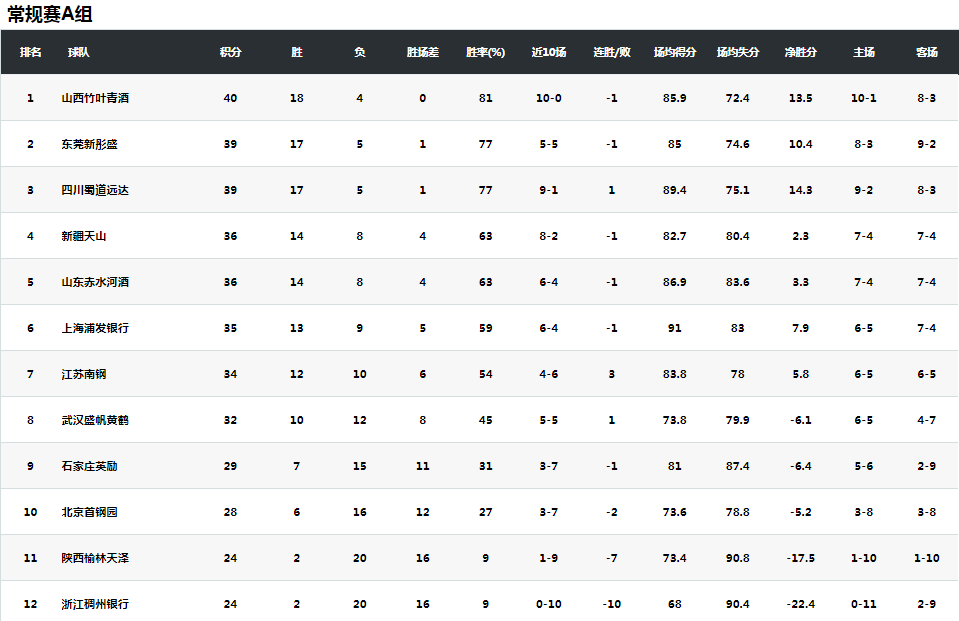
Task: Open the 浙江稠州银行 team link
Action: point(95,604)
